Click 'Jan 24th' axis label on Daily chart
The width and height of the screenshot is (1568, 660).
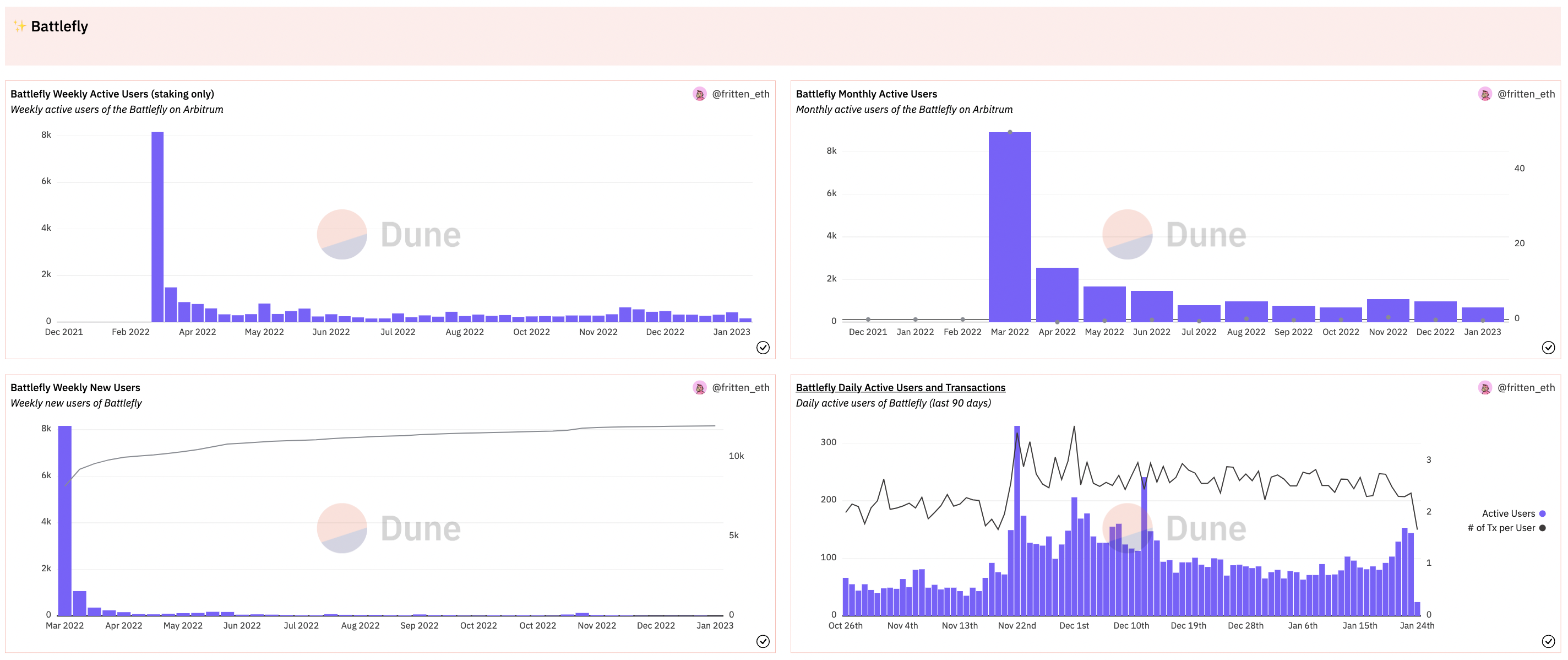pyautogui.click(x=1417, y=625)
